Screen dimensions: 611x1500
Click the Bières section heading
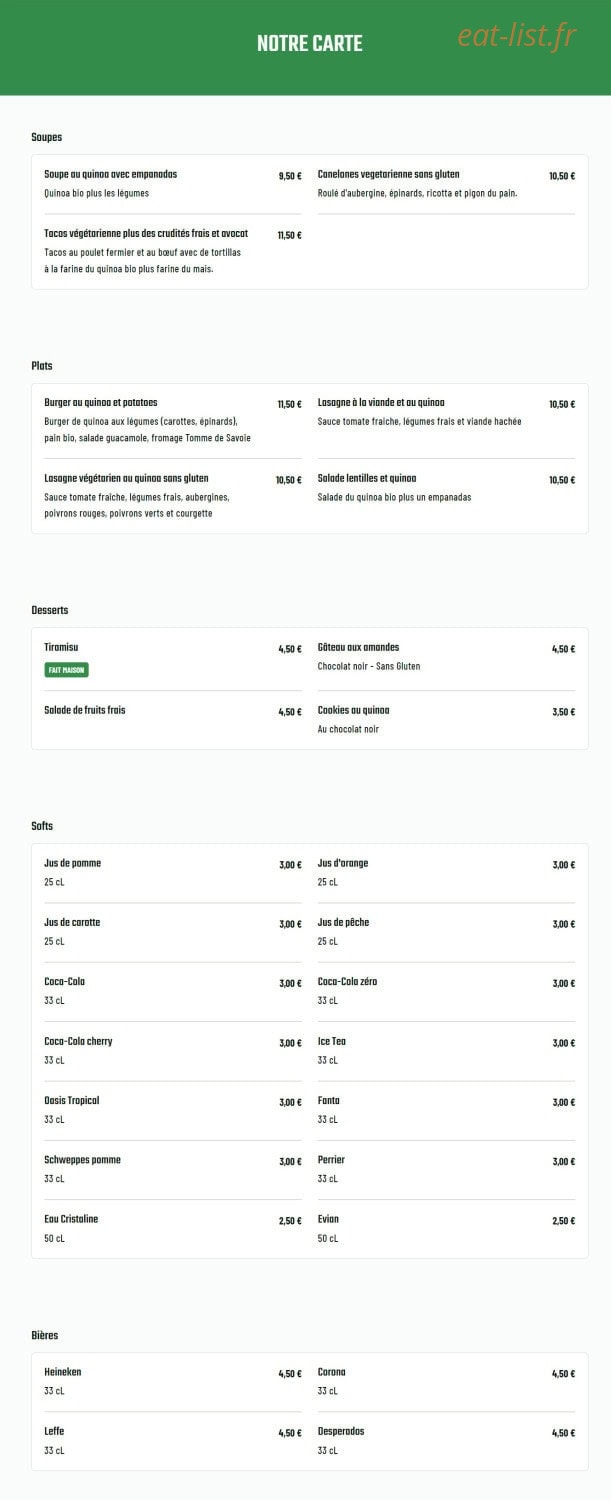tap(45, 1336)
